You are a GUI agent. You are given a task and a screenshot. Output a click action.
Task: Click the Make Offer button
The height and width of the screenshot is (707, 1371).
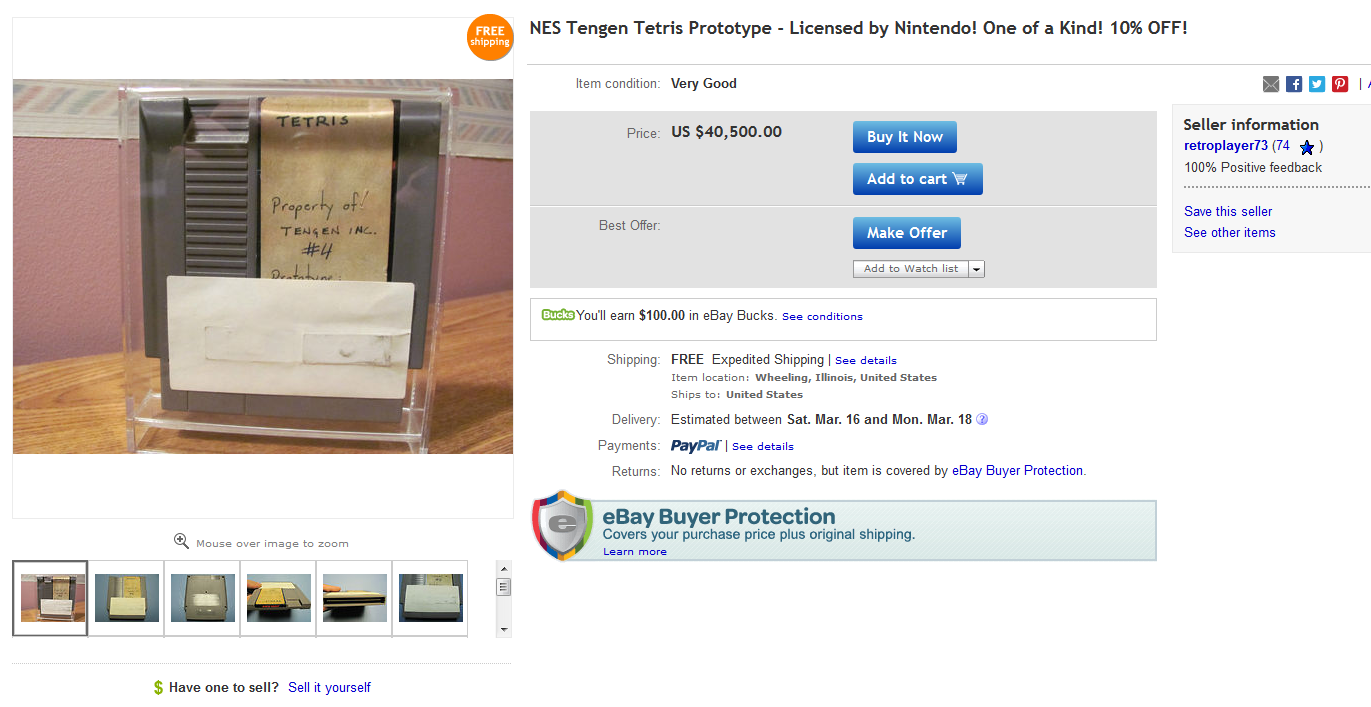click(907, 233)
